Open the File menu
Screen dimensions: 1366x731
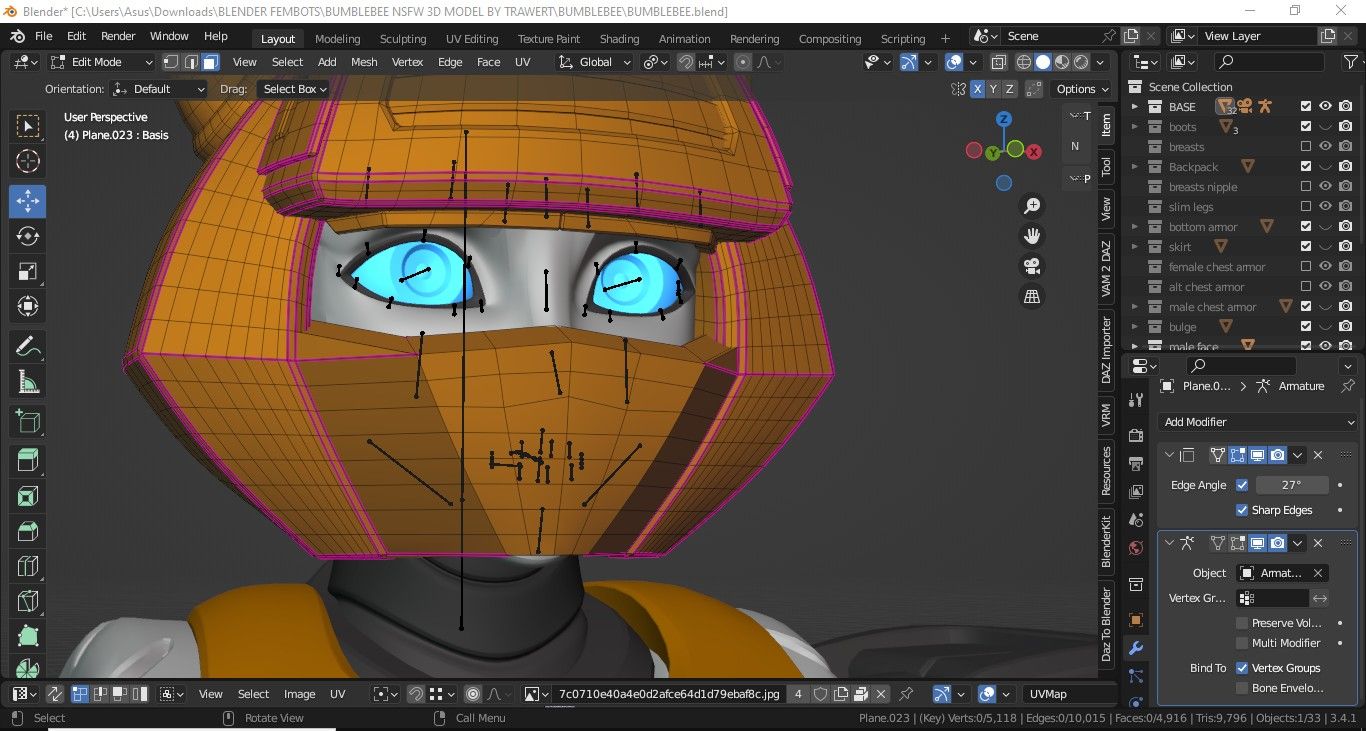(x=44, y=36)
